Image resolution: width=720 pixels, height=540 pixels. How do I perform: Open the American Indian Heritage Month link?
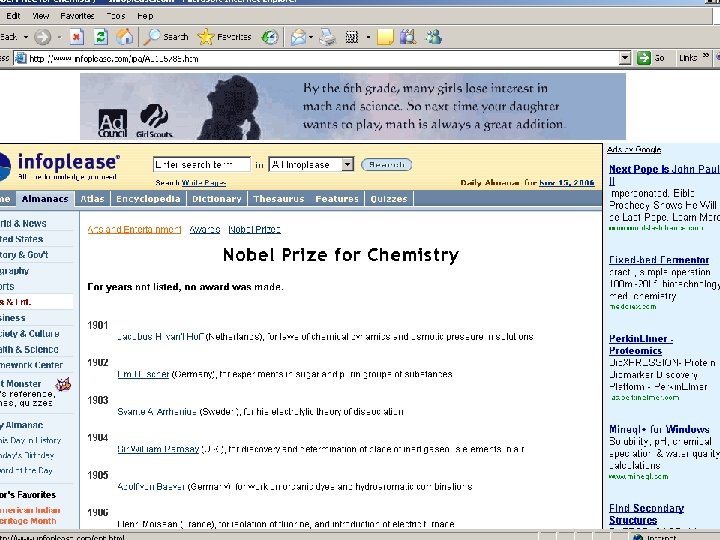30,516
